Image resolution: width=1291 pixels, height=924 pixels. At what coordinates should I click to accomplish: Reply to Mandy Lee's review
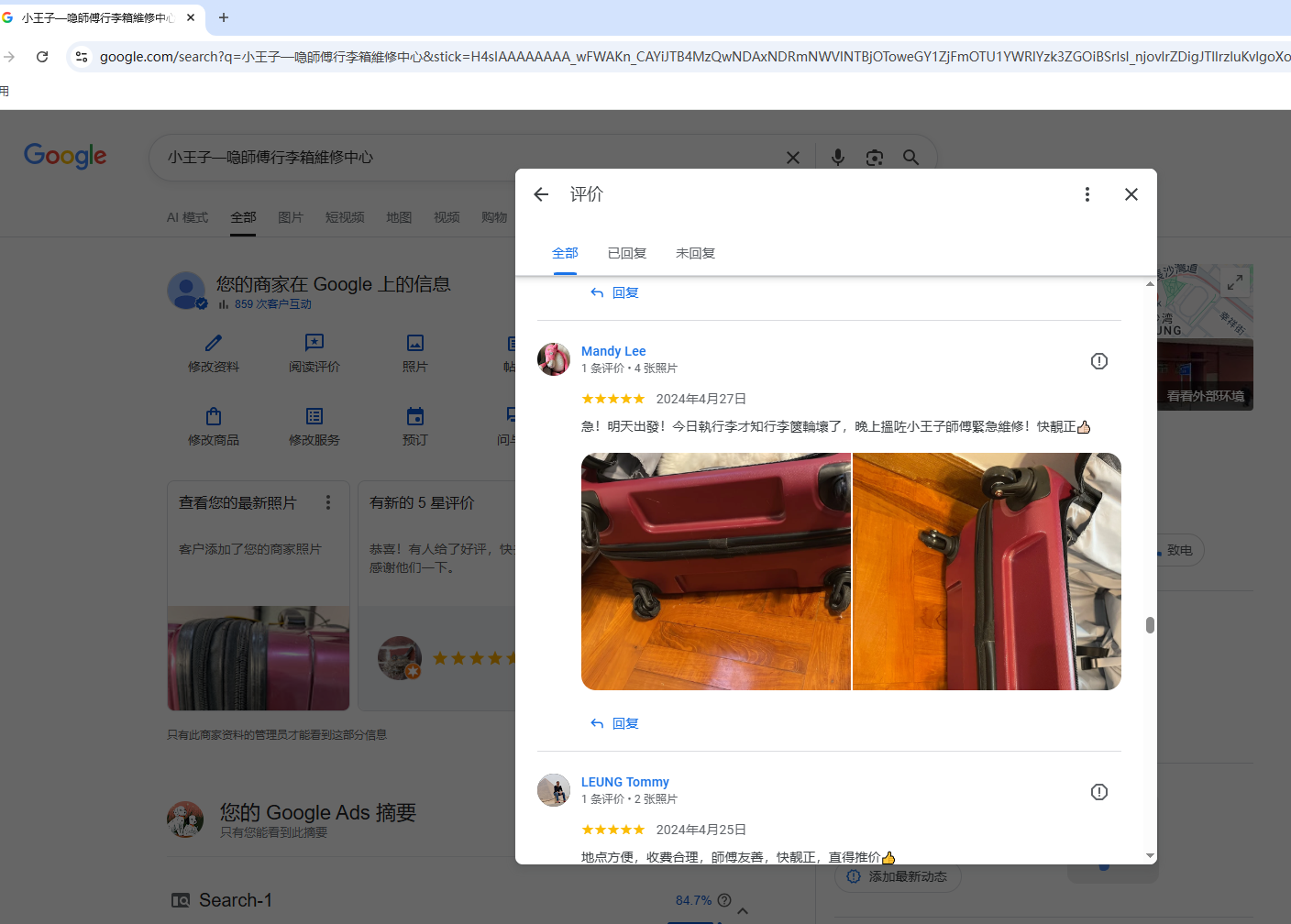click(615, 723)
